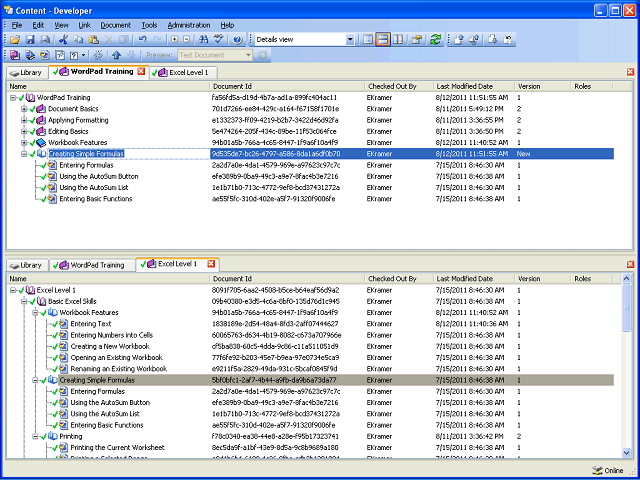The image size is (640, 480).
Task: Close the WordPad Training tab in upper pane
Action: click(141, 71)
